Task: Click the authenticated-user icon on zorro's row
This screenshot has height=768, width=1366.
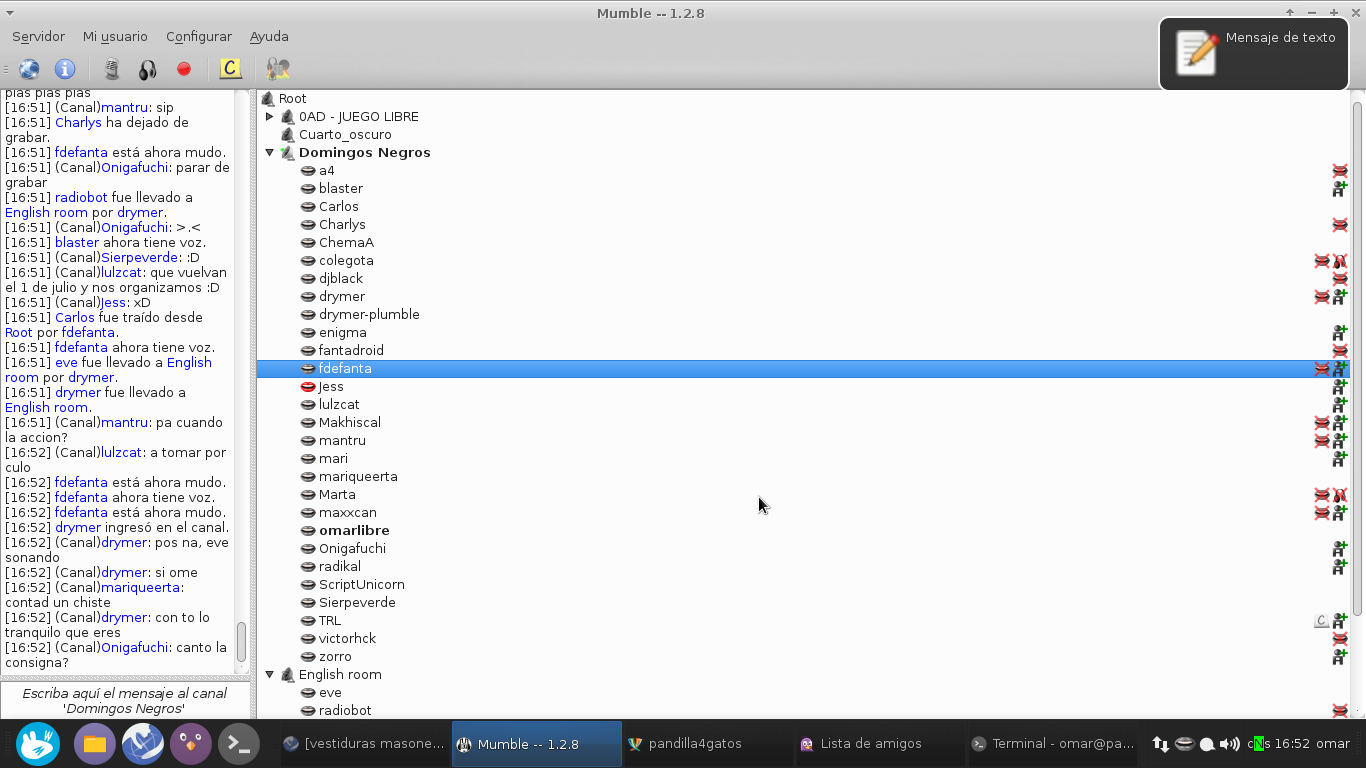Action: (x=1340, y=656)
